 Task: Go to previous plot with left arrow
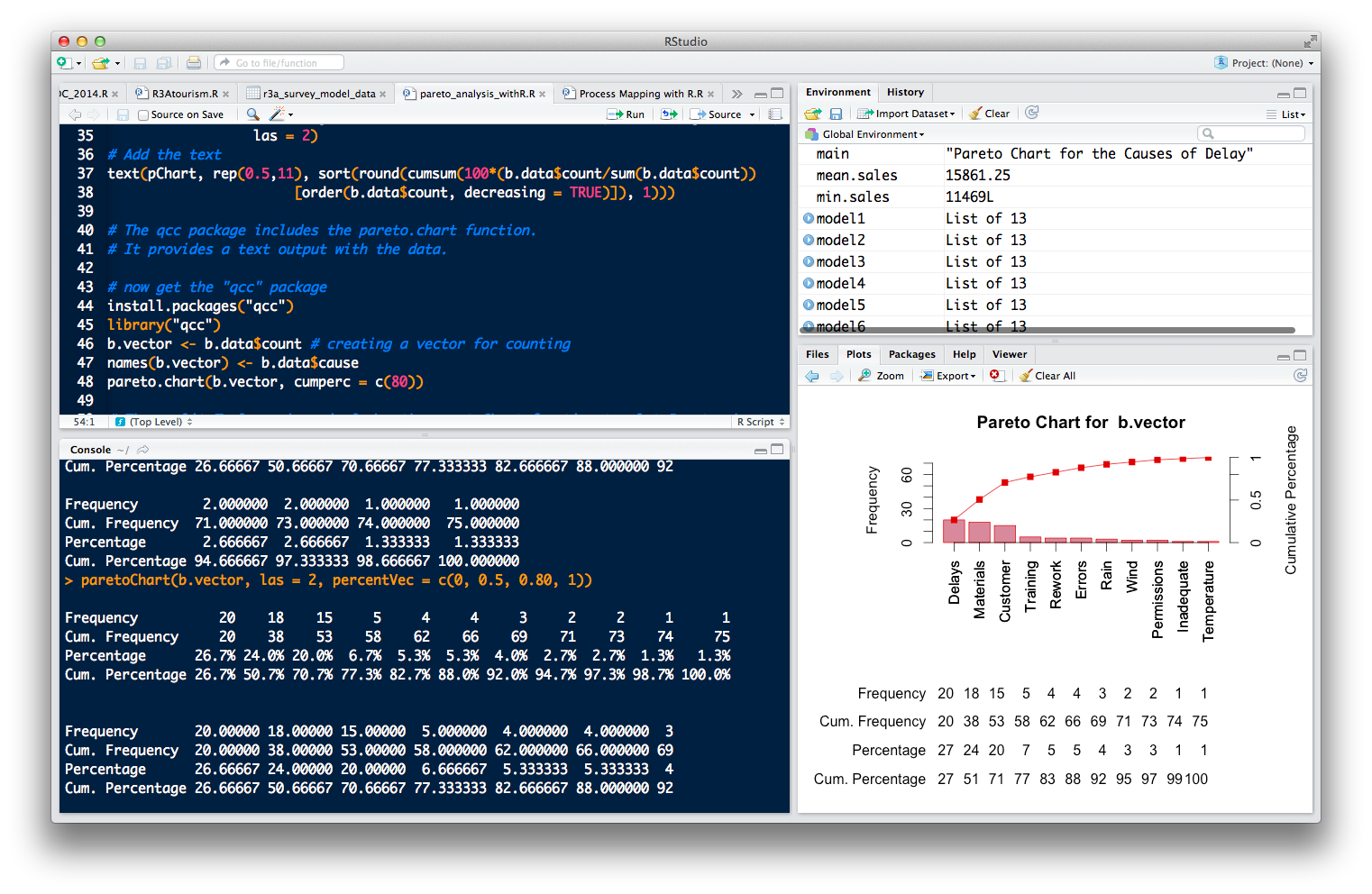click(x=812, y=376)
